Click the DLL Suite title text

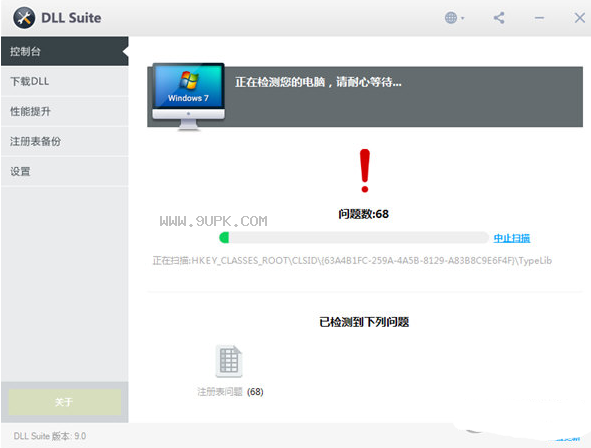(71, 18)
